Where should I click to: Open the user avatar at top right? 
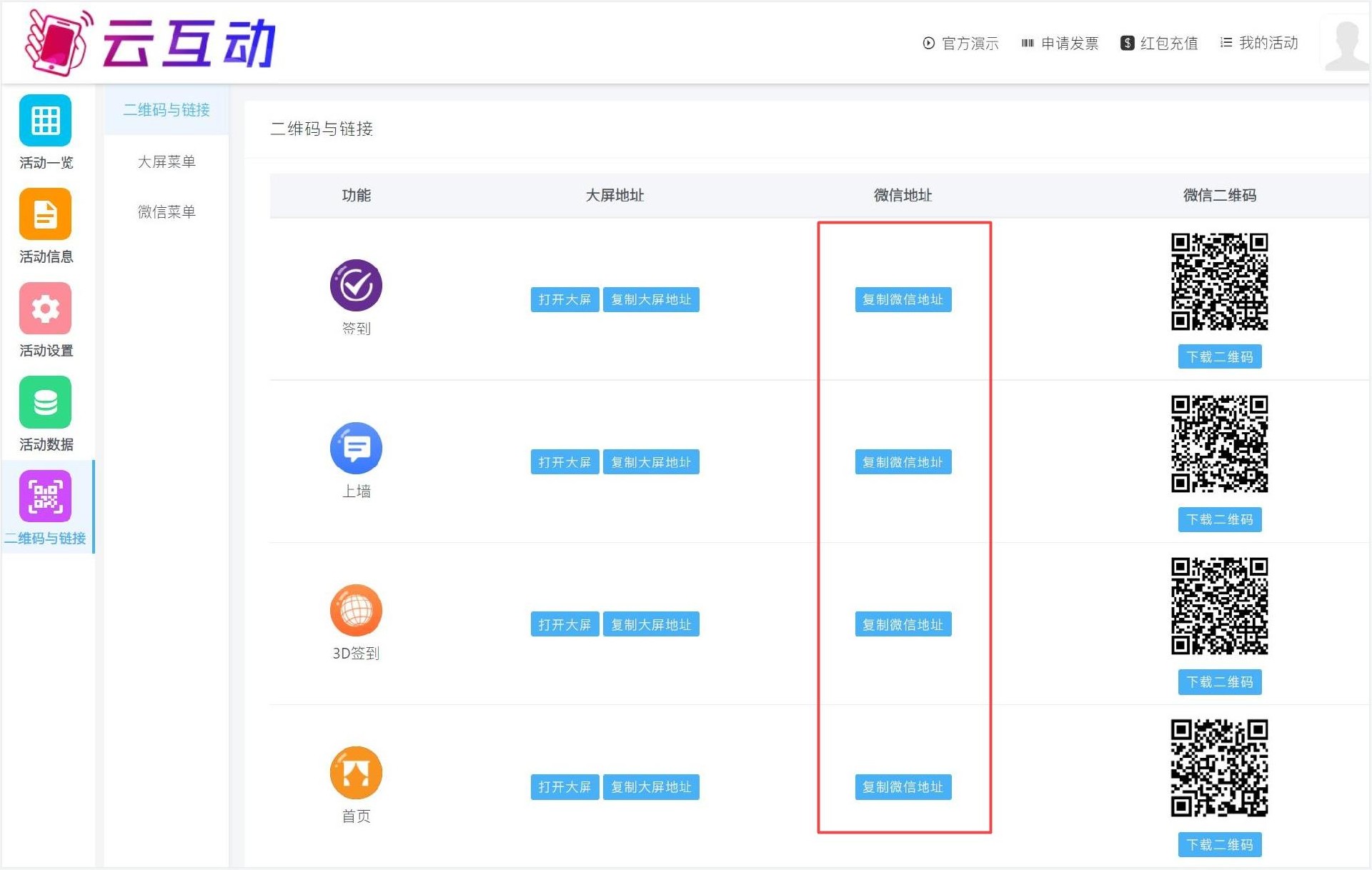pos(1346,44)
